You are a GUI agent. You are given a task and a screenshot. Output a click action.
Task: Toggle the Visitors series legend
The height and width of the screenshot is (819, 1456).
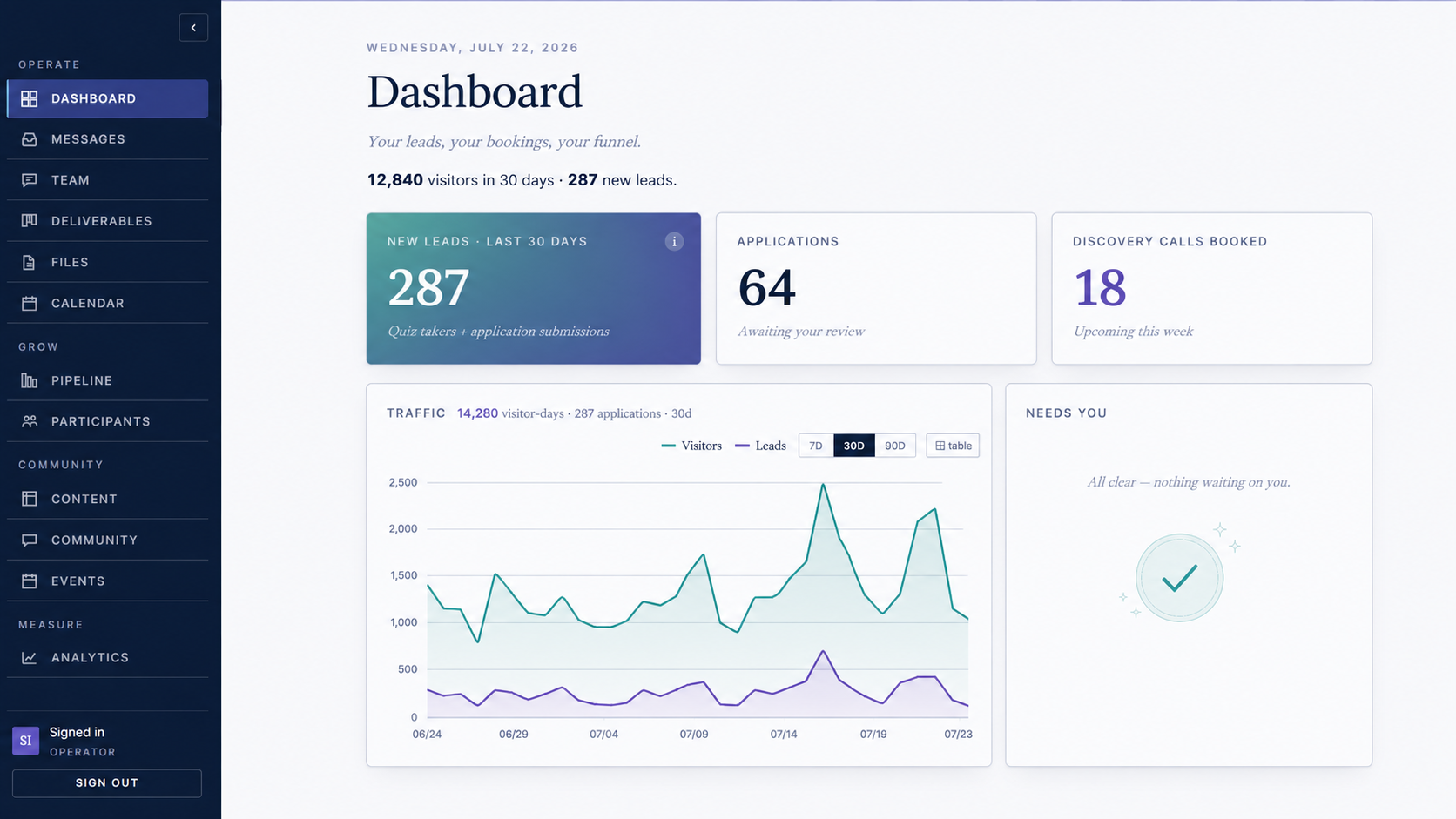coord(691,446)
